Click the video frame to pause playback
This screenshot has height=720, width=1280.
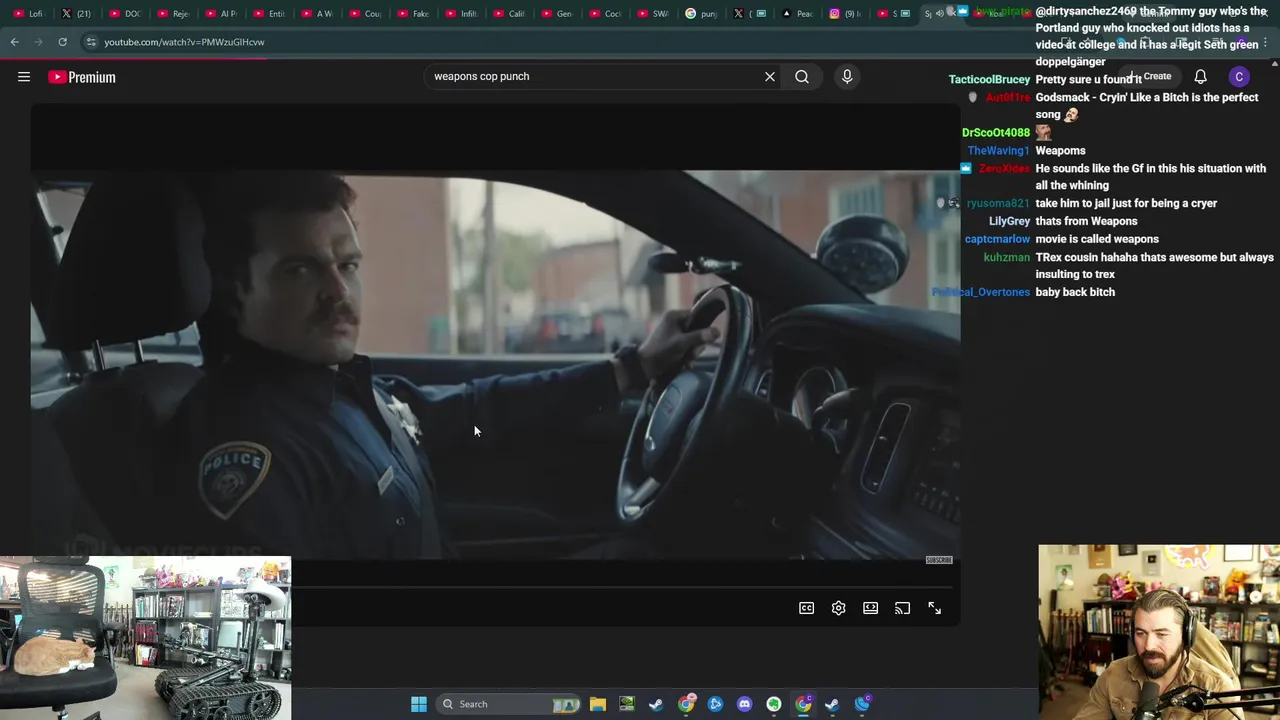(495, 365)
